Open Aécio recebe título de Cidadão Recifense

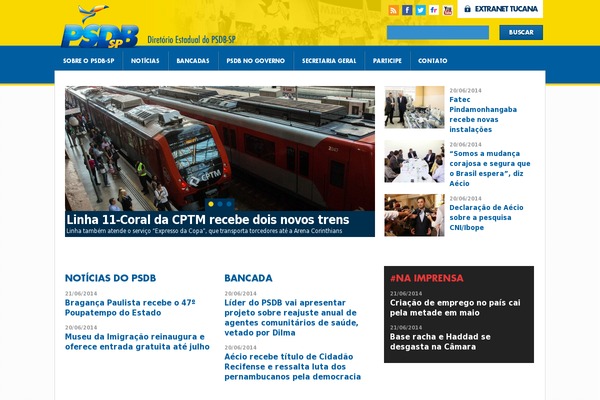tap(293, 367)
